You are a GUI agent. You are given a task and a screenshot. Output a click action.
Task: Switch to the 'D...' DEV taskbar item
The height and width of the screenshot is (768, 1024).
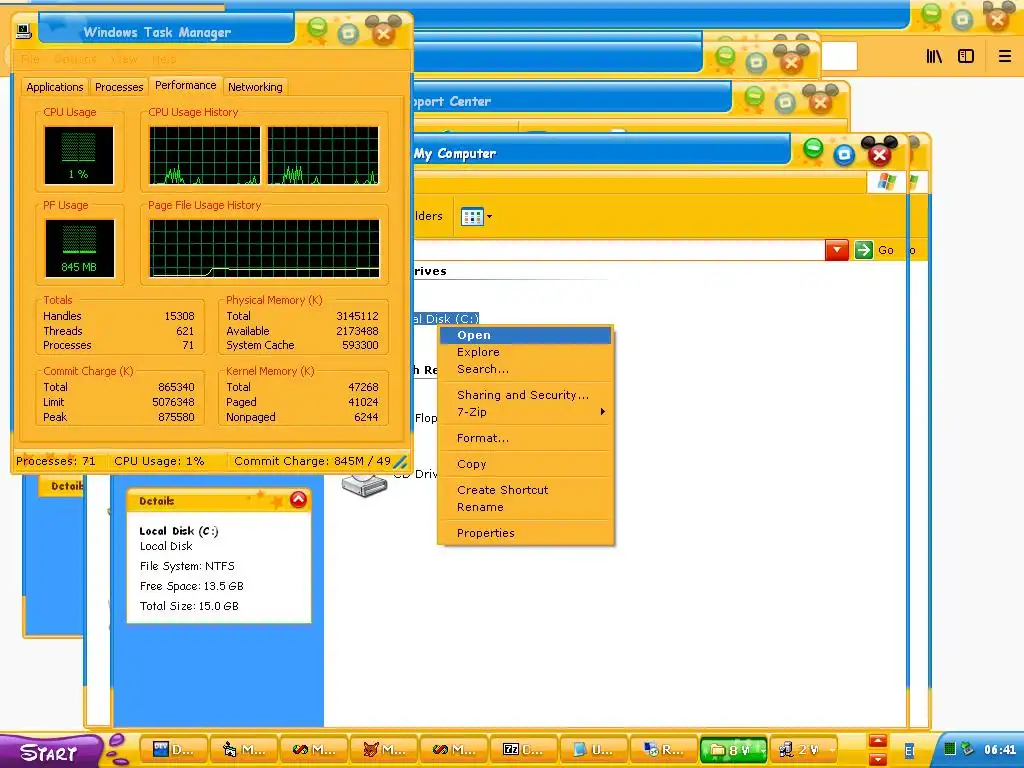(173, 750)
